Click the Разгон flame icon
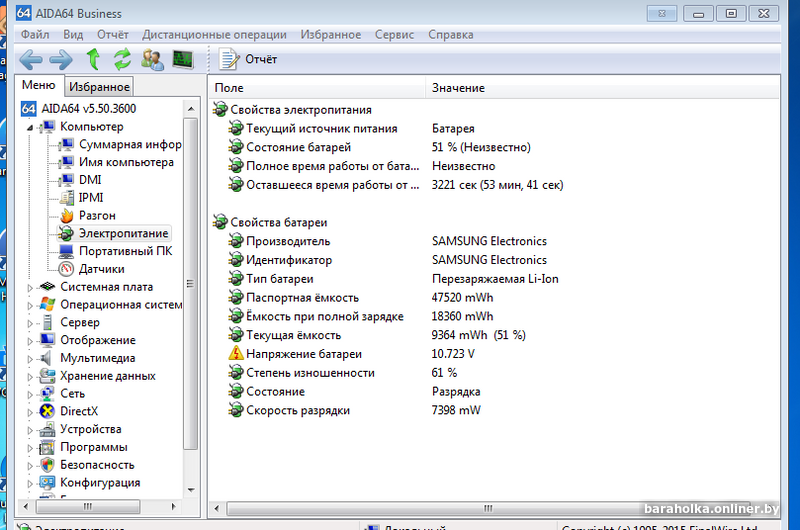Screen dimensions: 800x530 coord(66,215)
